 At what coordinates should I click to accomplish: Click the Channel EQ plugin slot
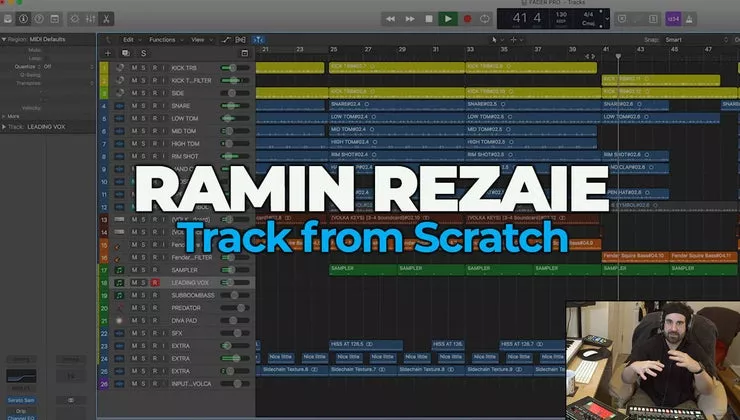22,414
